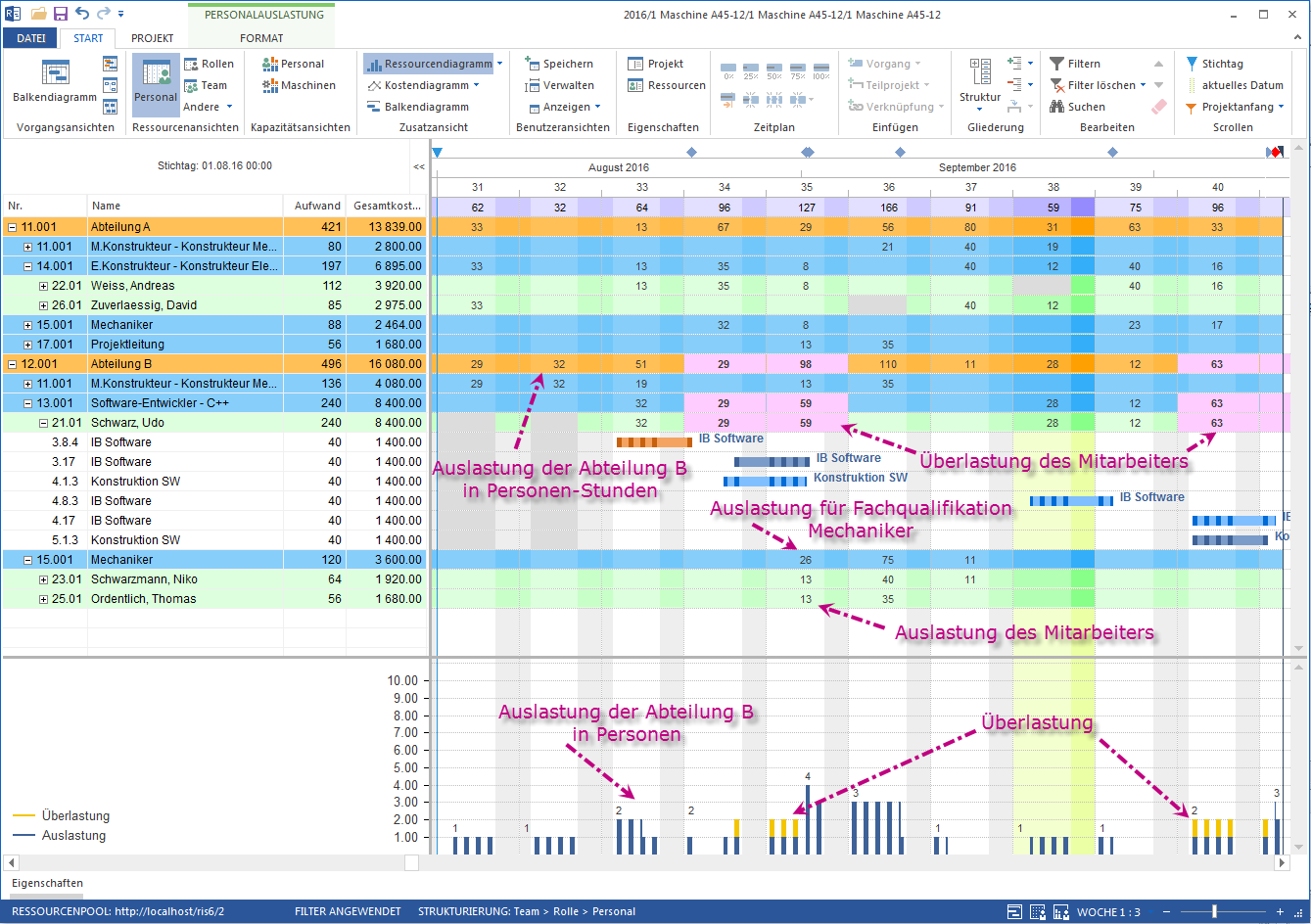1311x924 pixels.
Task: Open the FORMAT ribbon tab
Action: [x=261, y=38]
